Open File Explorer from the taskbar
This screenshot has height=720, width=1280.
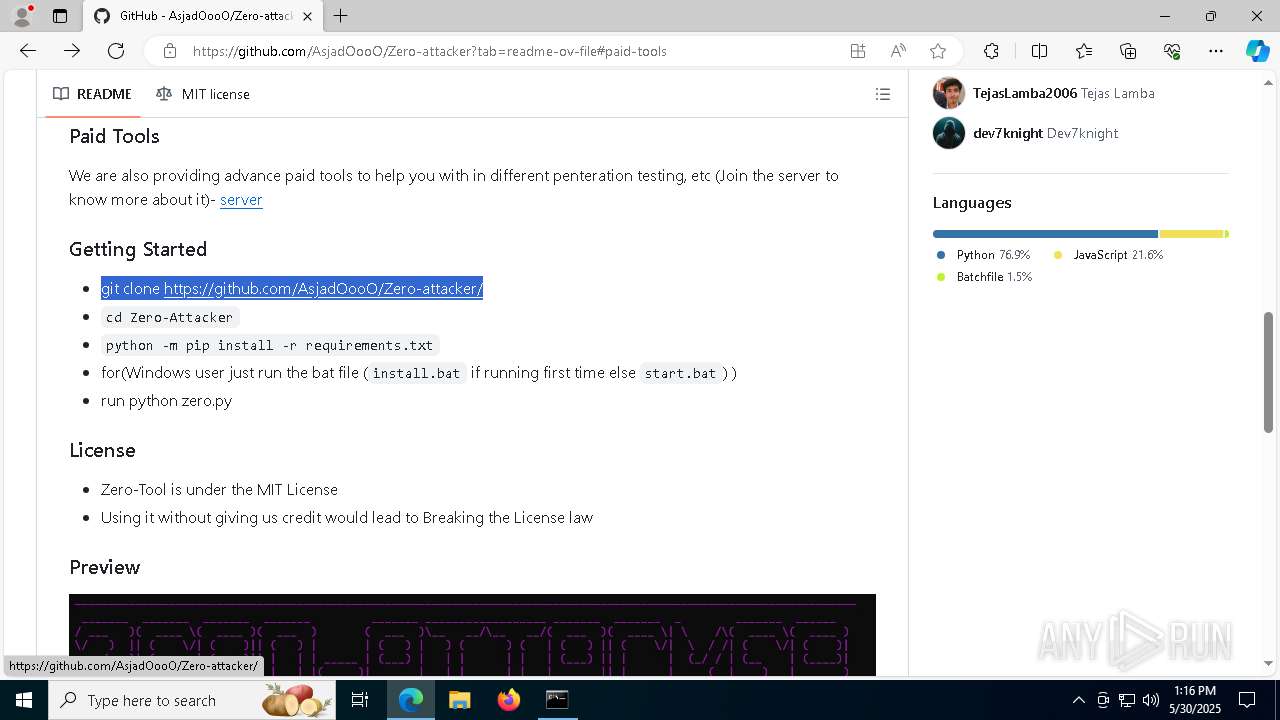pyautogui.click(x=459, y=700)
